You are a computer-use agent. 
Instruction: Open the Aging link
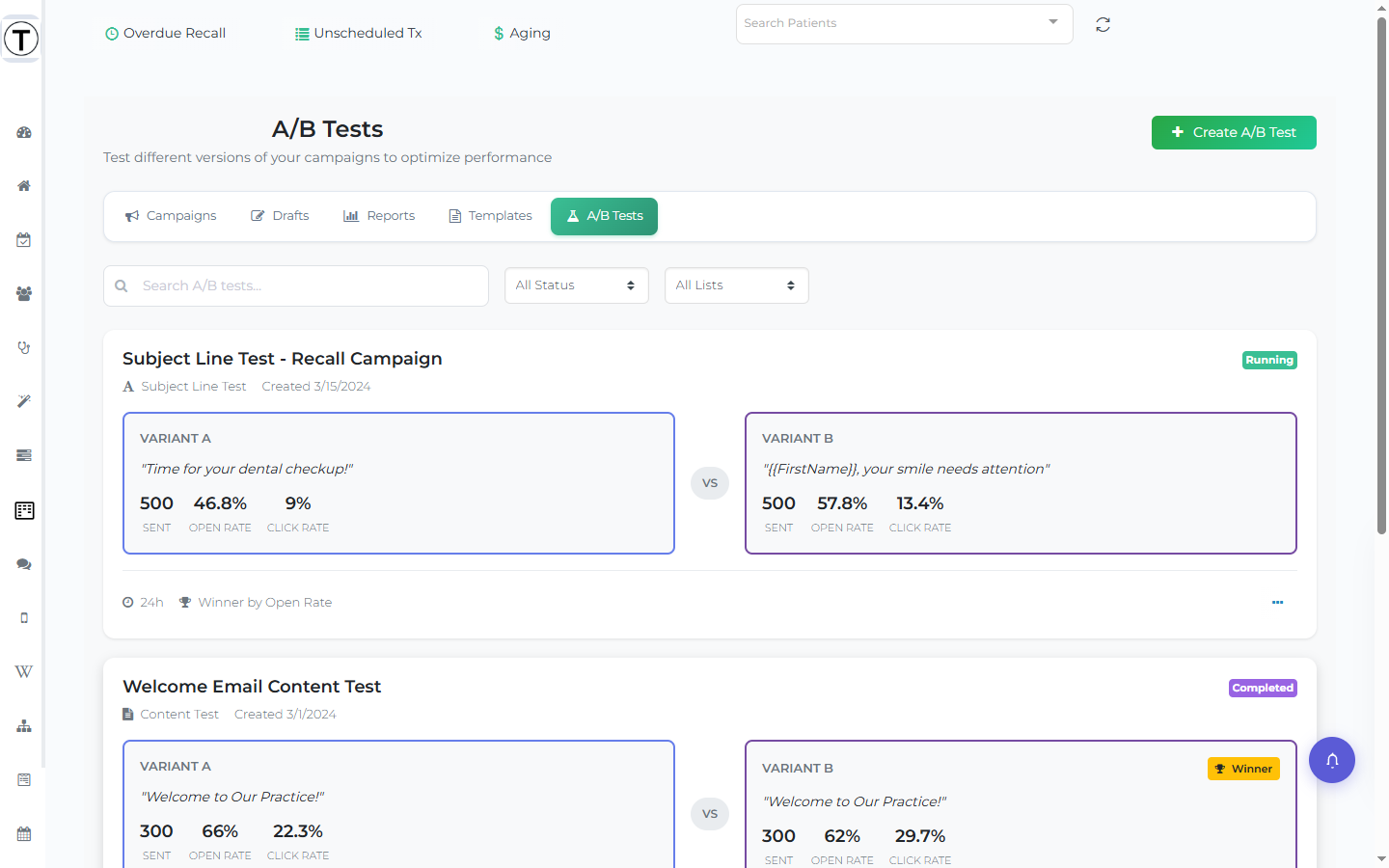(522, 34)
